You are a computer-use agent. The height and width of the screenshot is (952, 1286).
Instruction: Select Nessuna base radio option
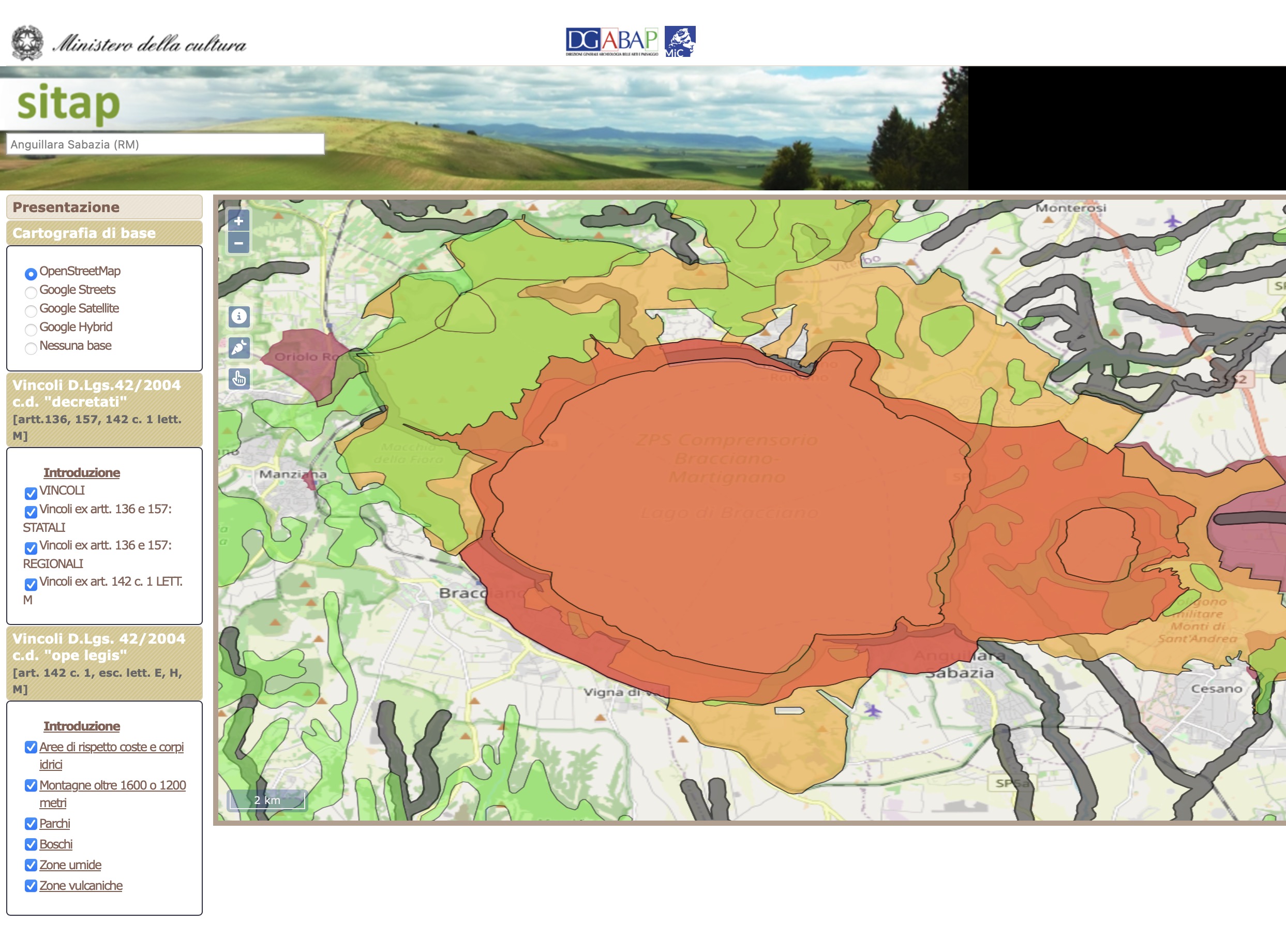(x=31, y=348)
